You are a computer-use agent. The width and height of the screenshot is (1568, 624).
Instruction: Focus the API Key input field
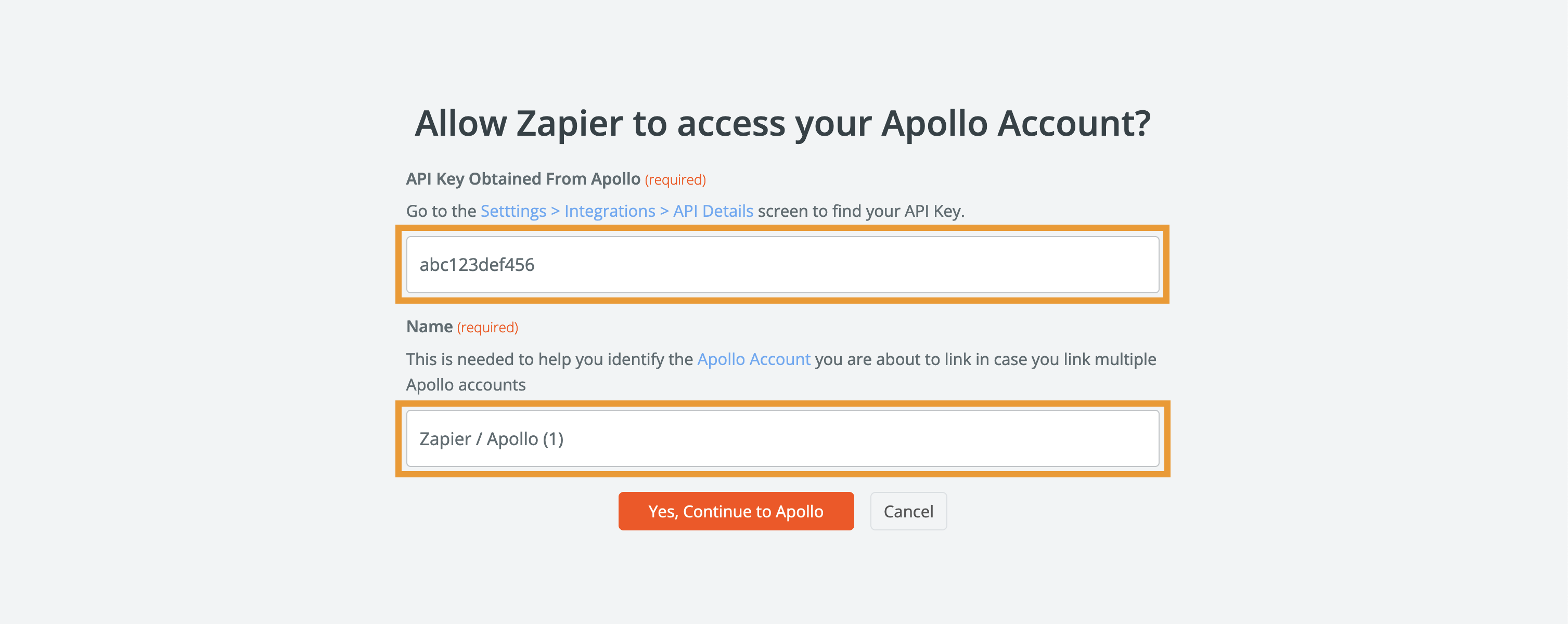click(x=783, y=265)
